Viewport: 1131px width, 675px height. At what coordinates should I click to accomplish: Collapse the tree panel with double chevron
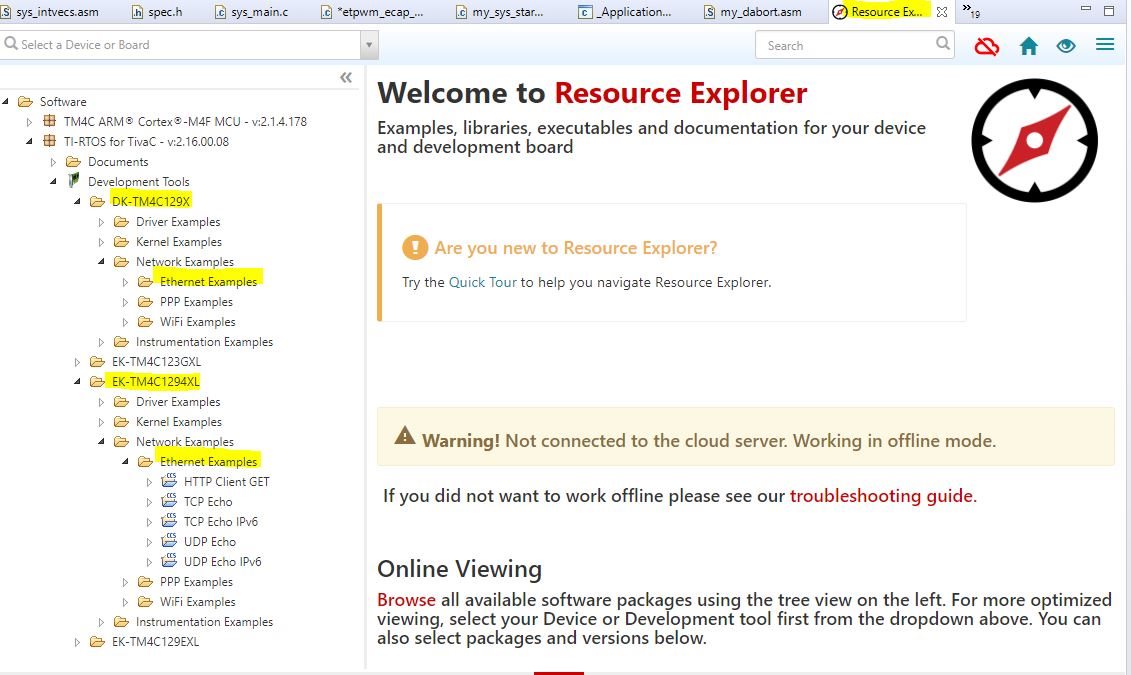pyautogui.click(x=346, y=77)
